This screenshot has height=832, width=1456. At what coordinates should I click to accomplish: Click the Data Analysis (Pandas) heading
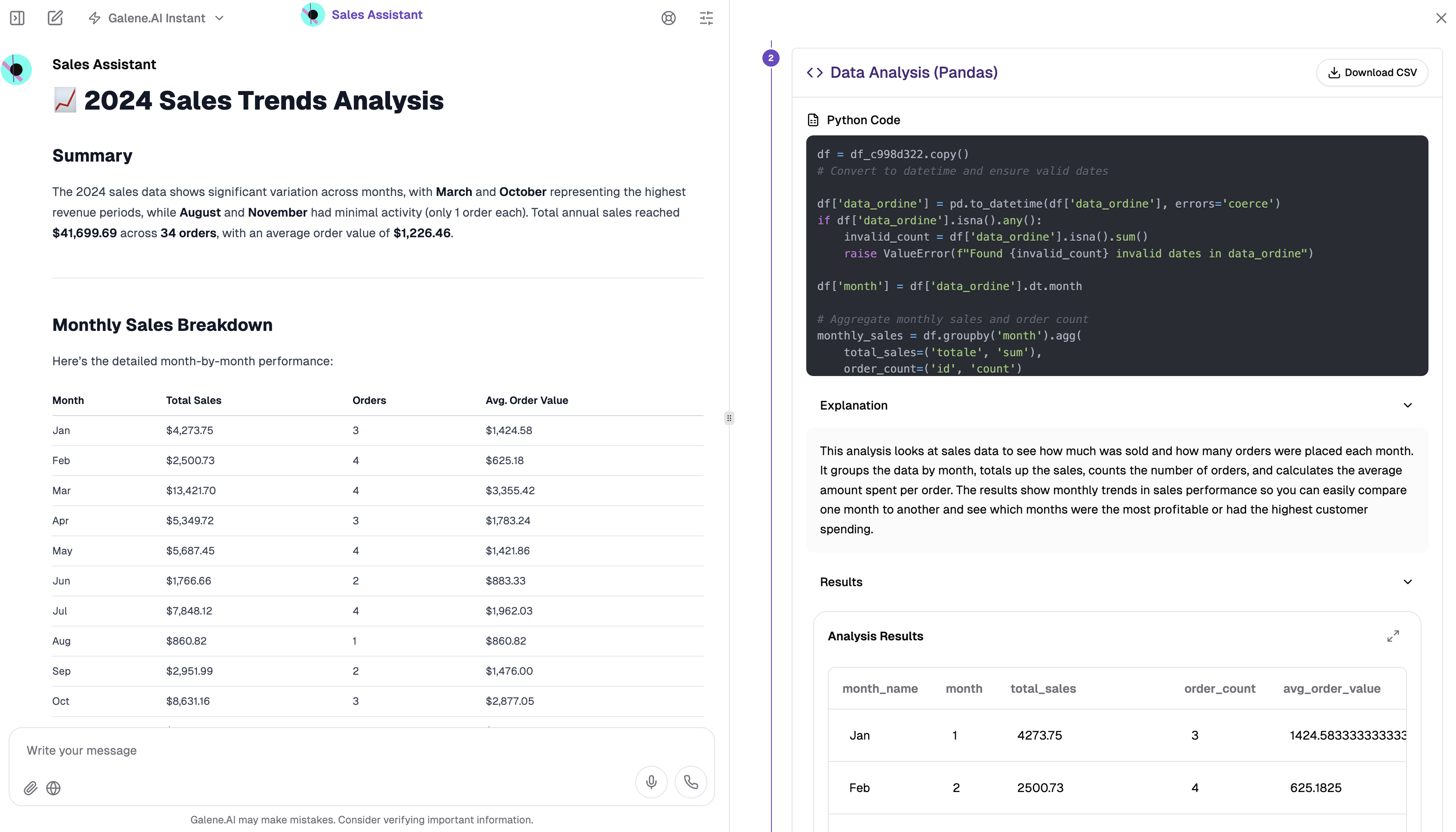pos(913,73)
